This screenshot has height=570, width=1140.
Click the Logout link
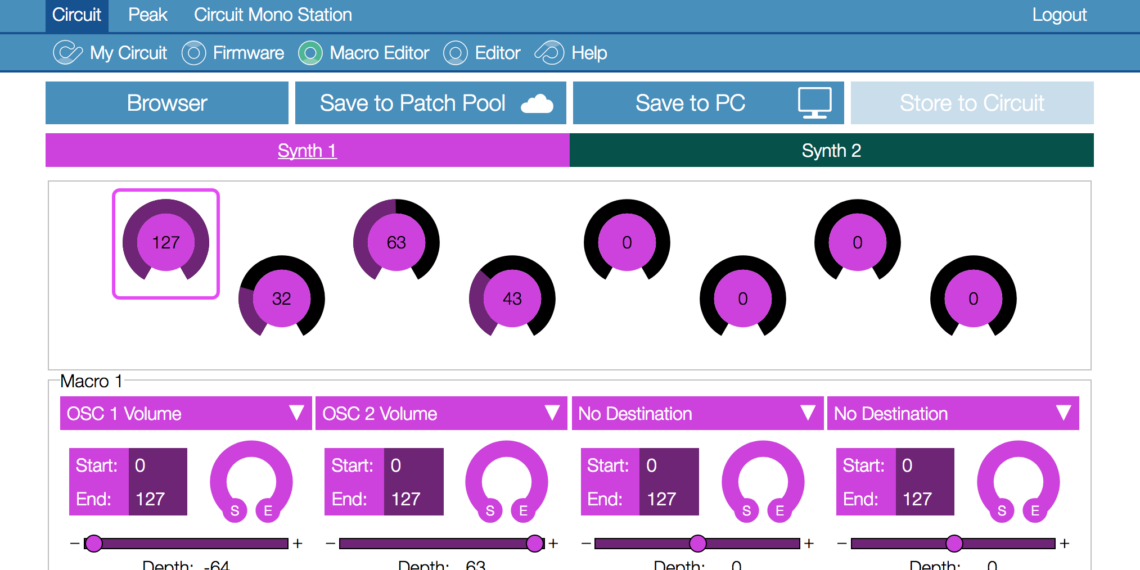1059,15
